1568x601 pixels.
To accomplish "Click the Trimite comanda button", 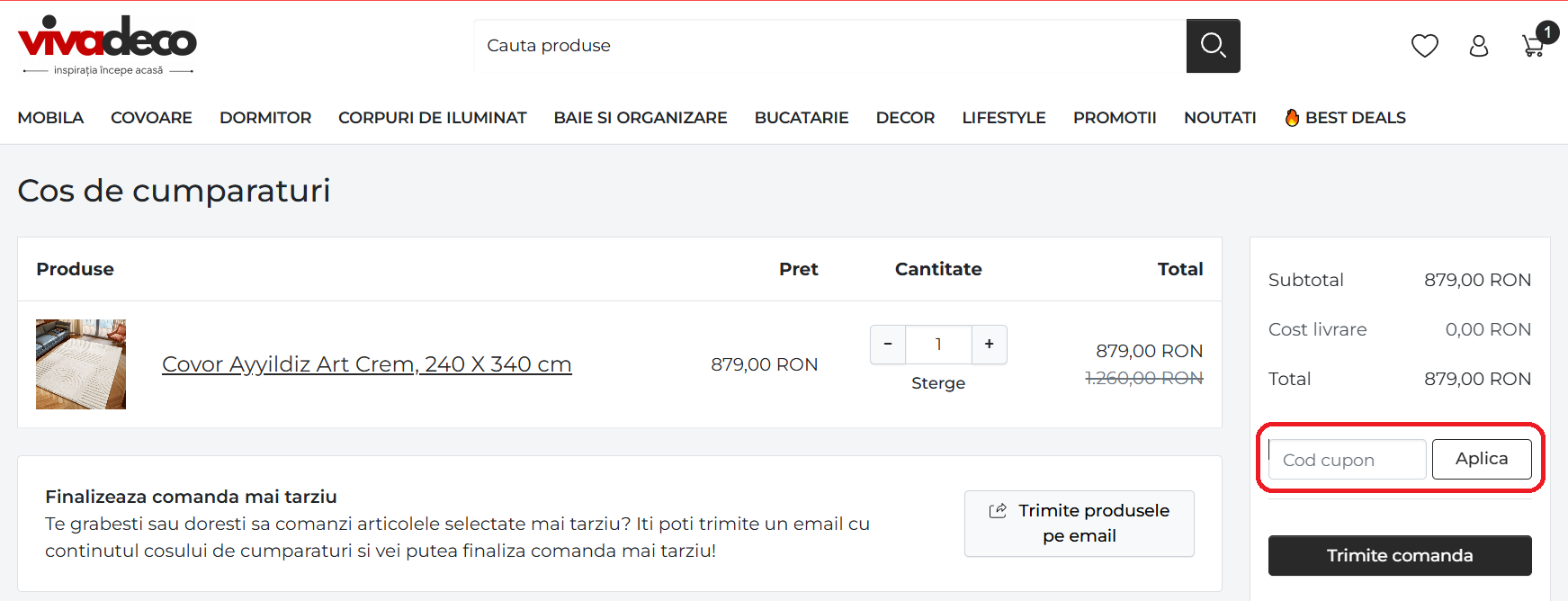I will point(1400,556).
